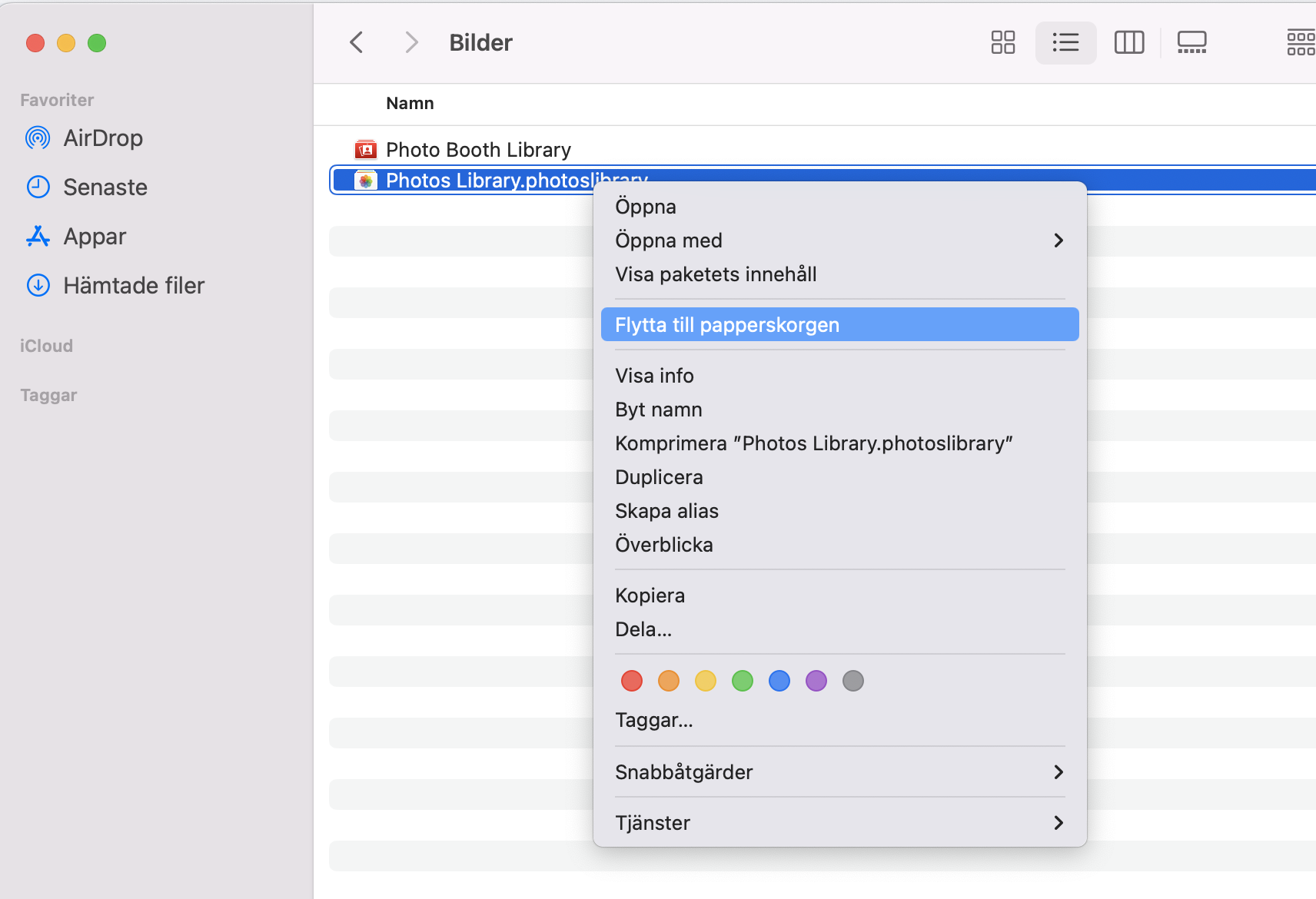Image resolution: width=1316 pixels, height=899 pixels.
Task: Click the Appar sidebar icon
Action: (38, 237)
